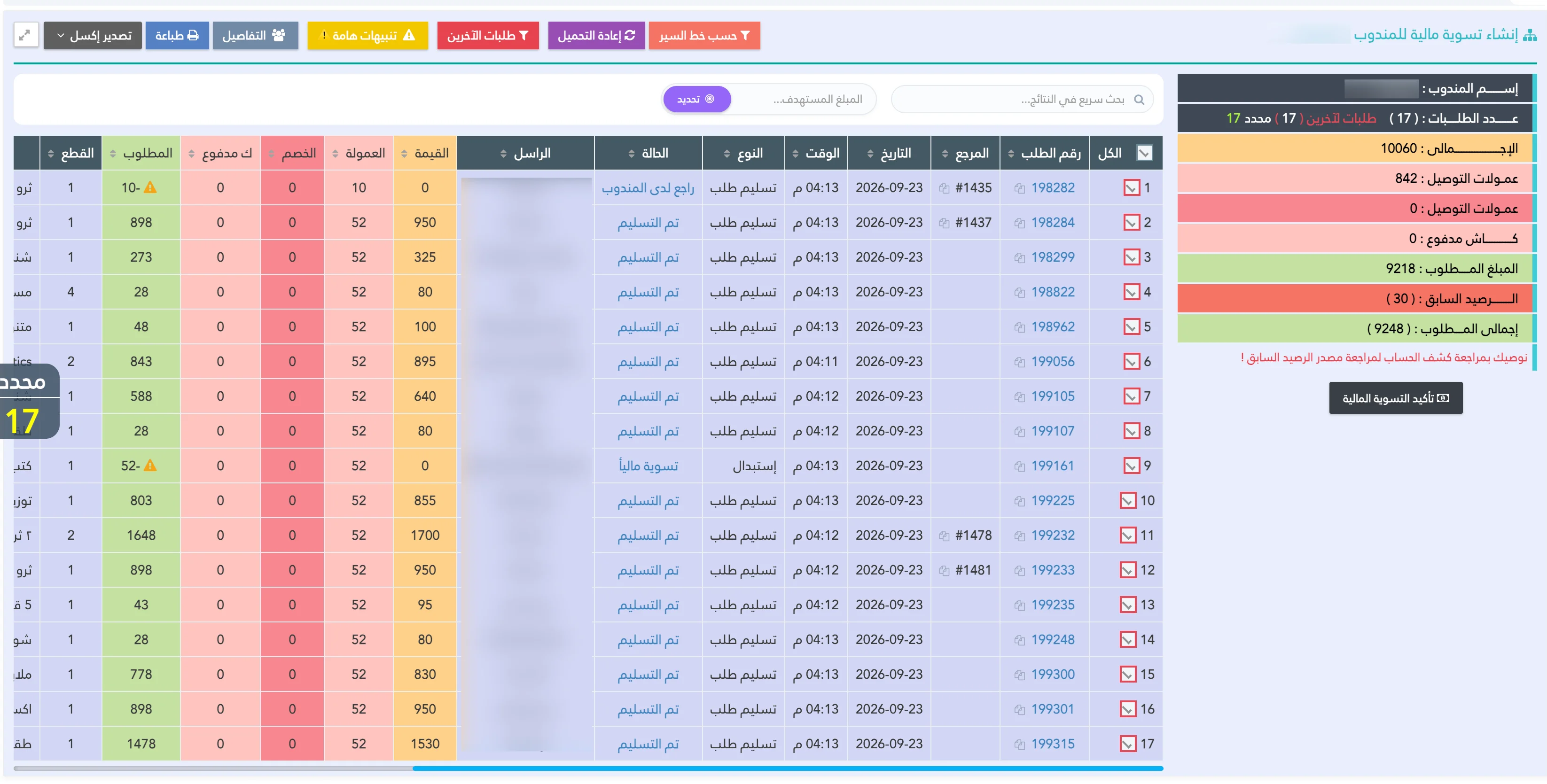
Task: Click the طباعة print button
Action: pos(177,35)
